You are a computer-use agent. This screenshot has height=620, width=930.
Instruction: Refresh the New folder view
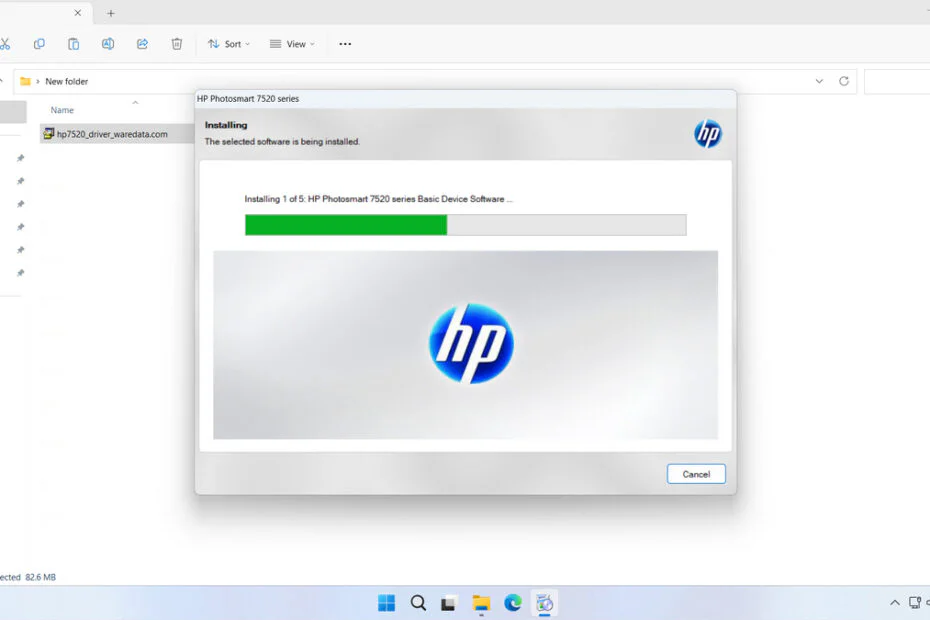(843, 81)
